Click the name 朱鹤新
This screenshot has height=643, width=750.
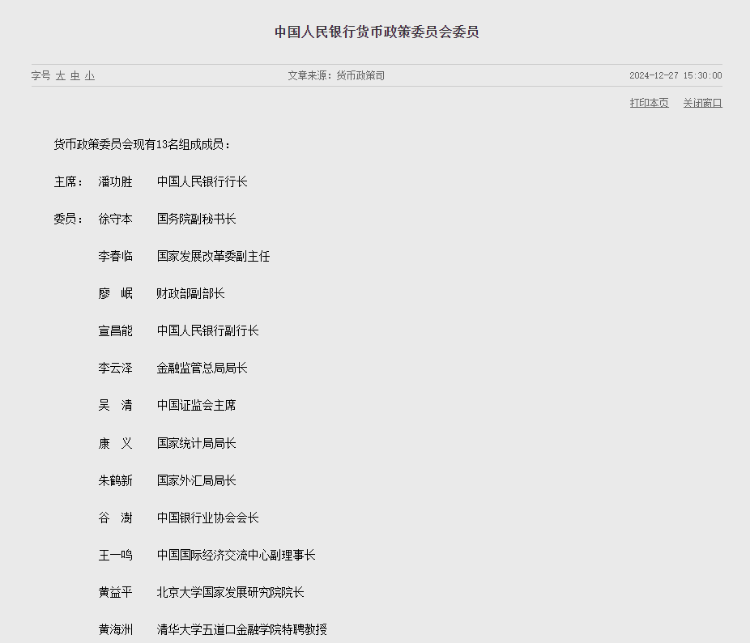point(115,480)
